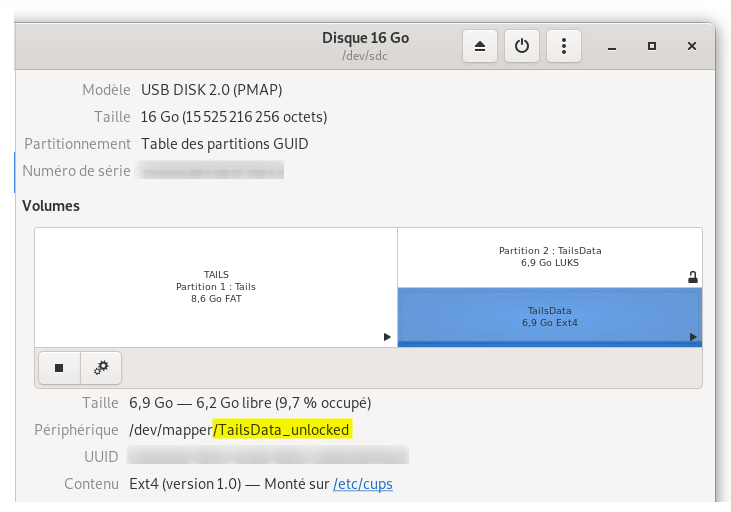
Task: Click the padlock icon on the LUKS partition
Action: coord(693,278)
